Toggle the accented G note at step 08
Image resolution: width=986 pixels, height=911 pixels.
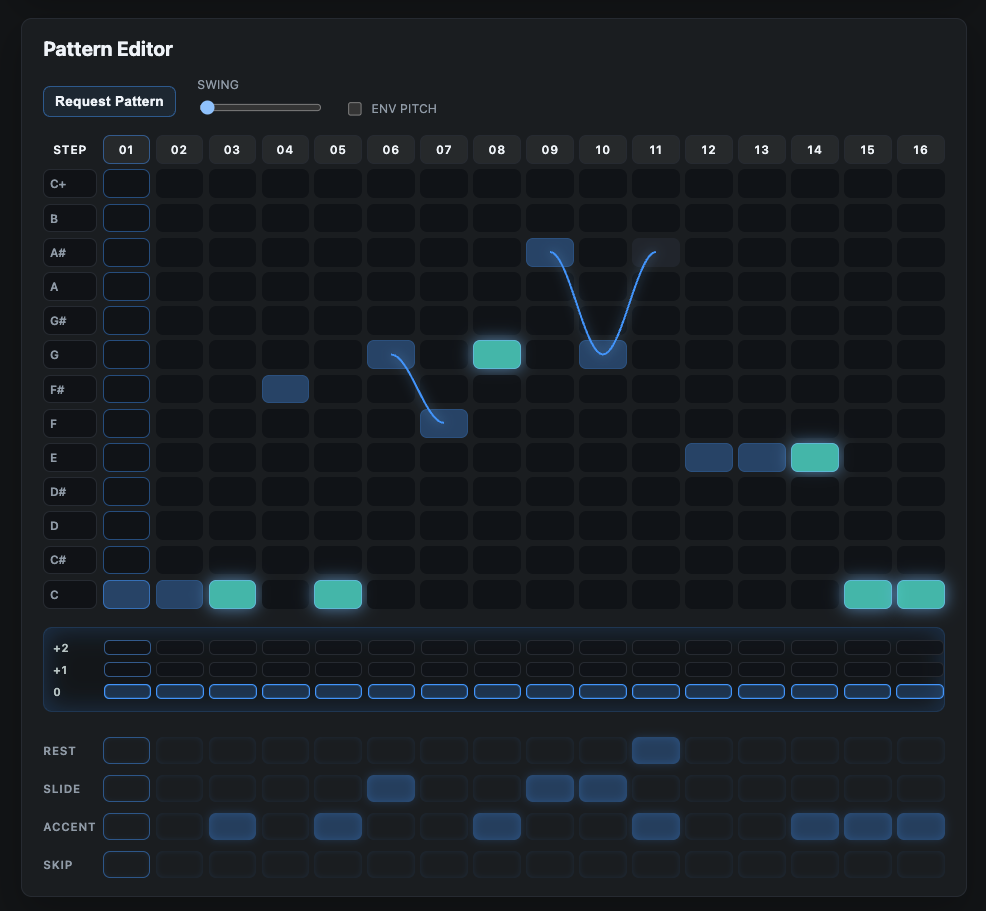pyautogui.click(x=497, y=355)
